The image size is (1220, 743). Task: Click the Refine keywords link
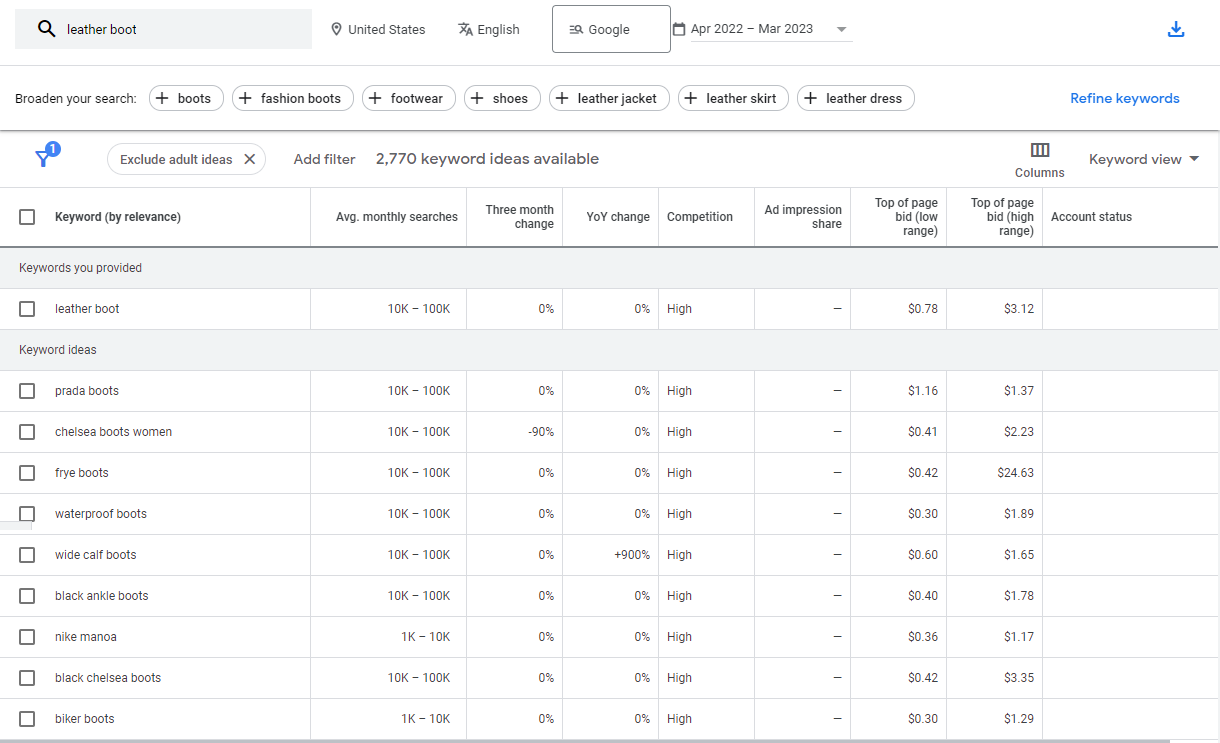click(x=1124, y=98)
